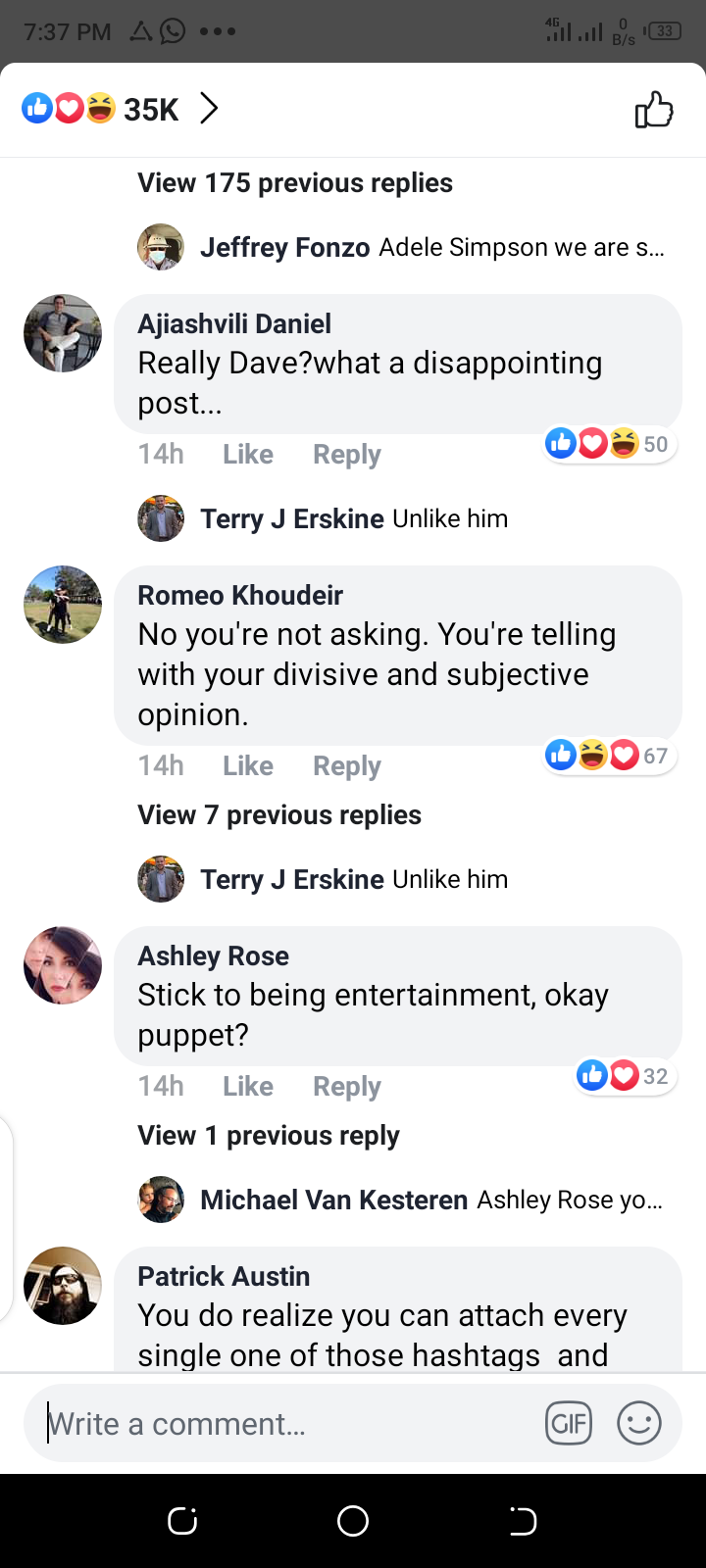Image resolution: width=706 pixels, height=1568 pixels.
Task: Expand View 1 previous reply
Action: [x=268, y=1136]
